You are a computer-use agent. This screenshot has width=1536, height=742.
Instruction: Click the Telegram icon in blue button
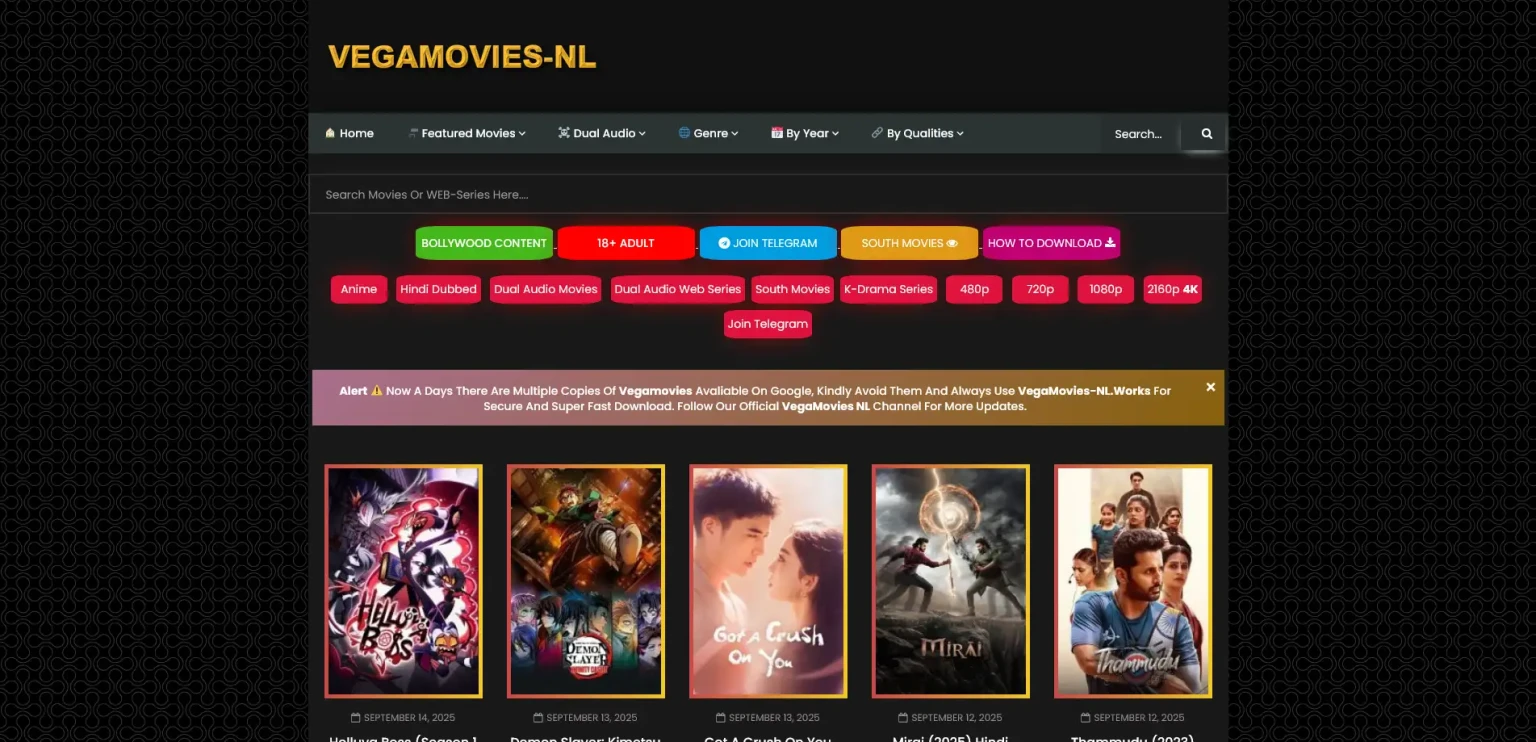(x=724, y=243)
